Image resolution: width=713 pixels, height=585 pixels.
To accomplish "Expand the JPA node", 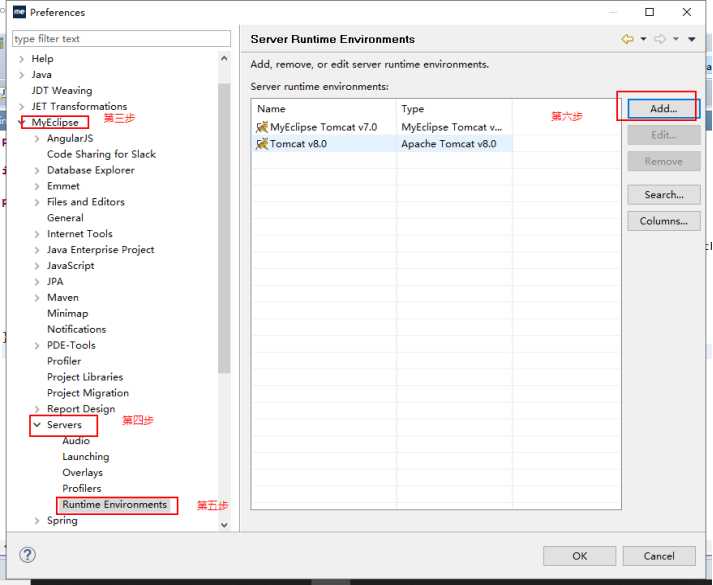I will point(37,282).
